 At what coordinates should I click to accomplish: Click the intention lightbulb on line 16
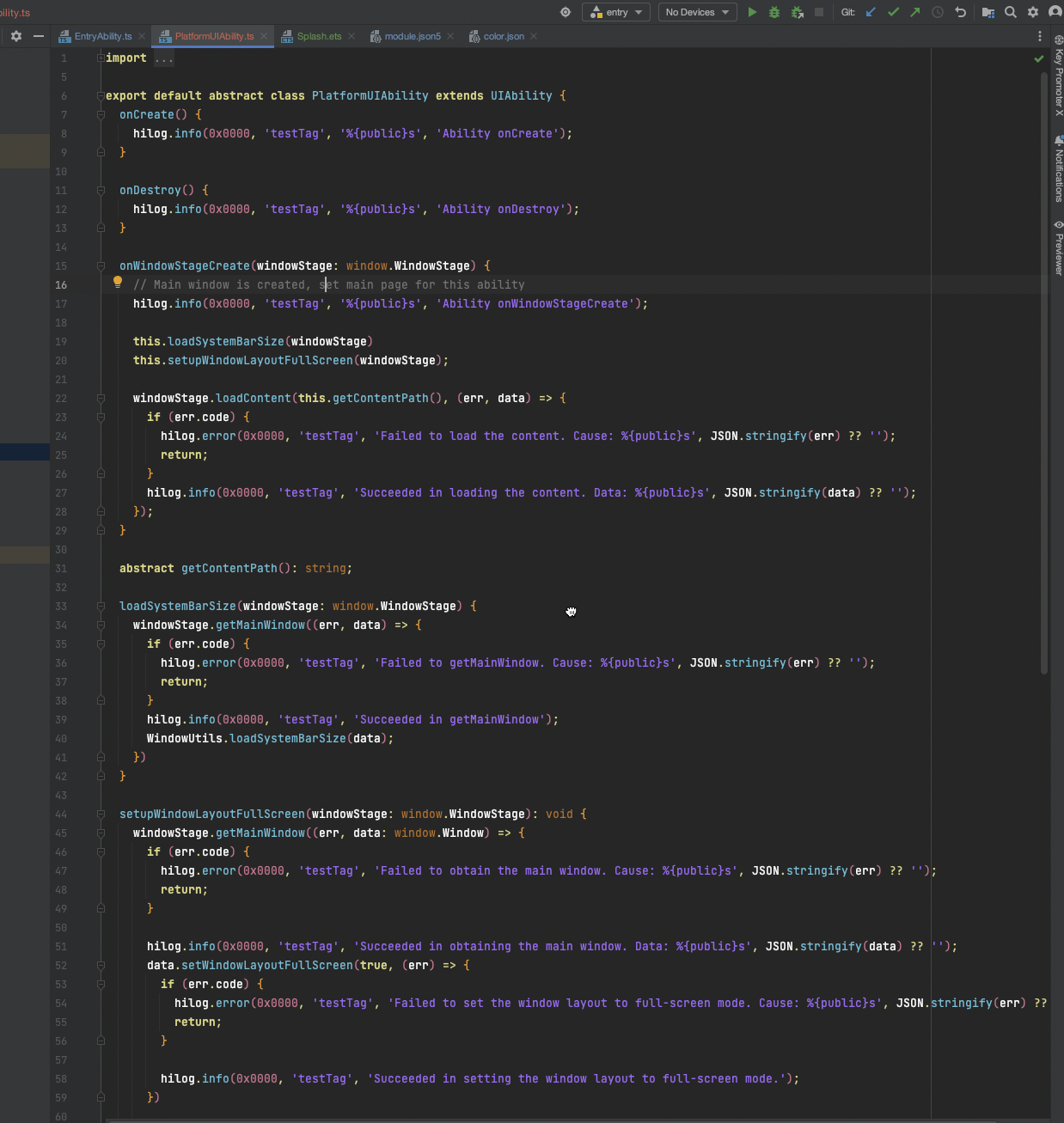[x=118, y=283]
